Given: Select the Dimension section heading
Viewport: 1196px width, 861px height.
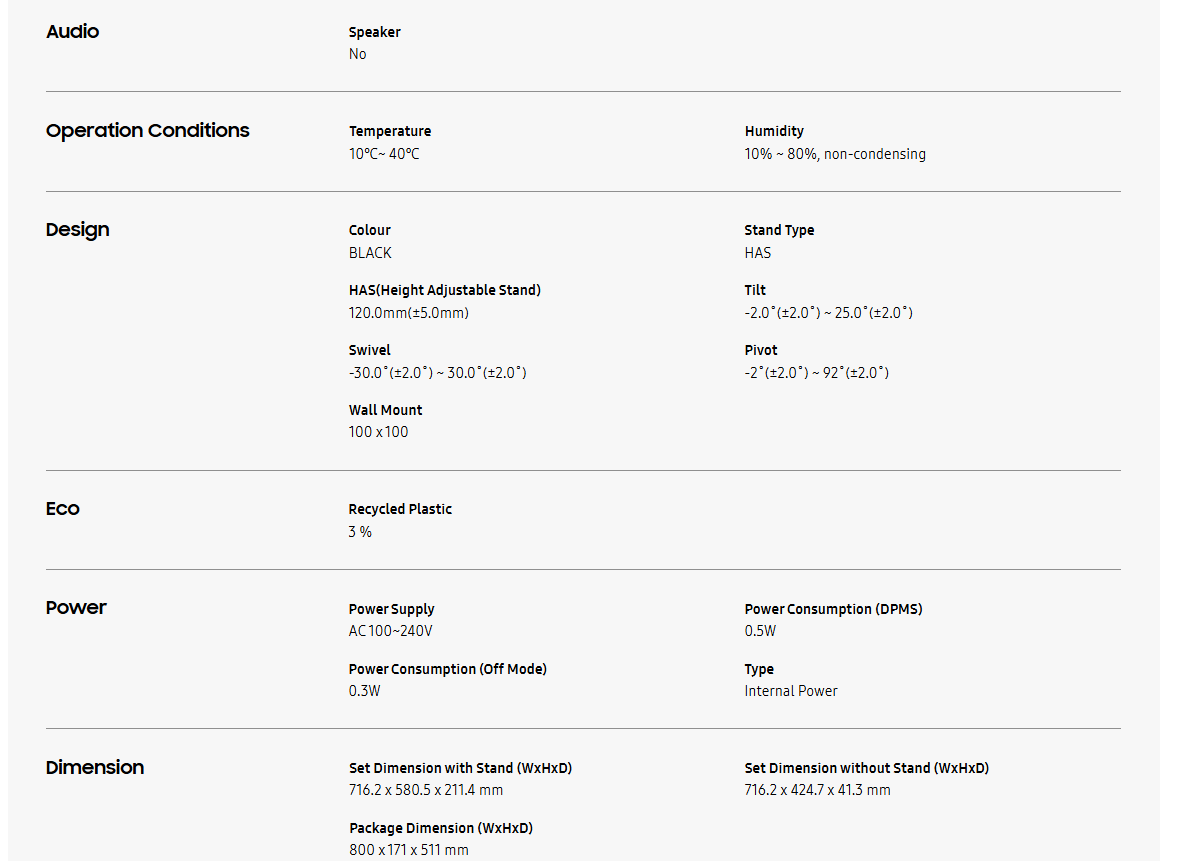Looking at the screenshot, I should point(95,767).
